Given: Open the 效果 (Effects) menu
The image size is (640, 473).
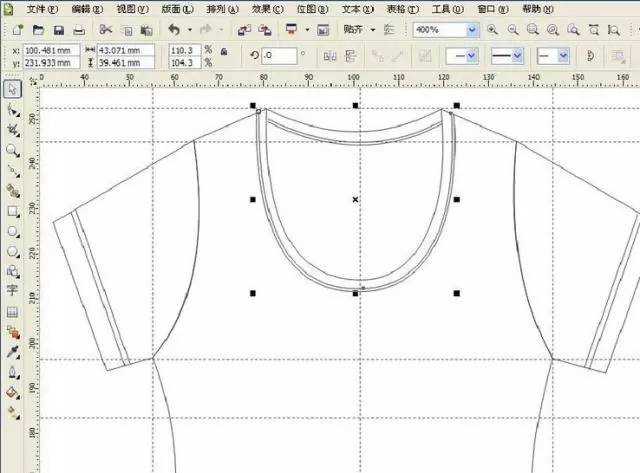Looking at the screenshot, I should pos(264,8).
